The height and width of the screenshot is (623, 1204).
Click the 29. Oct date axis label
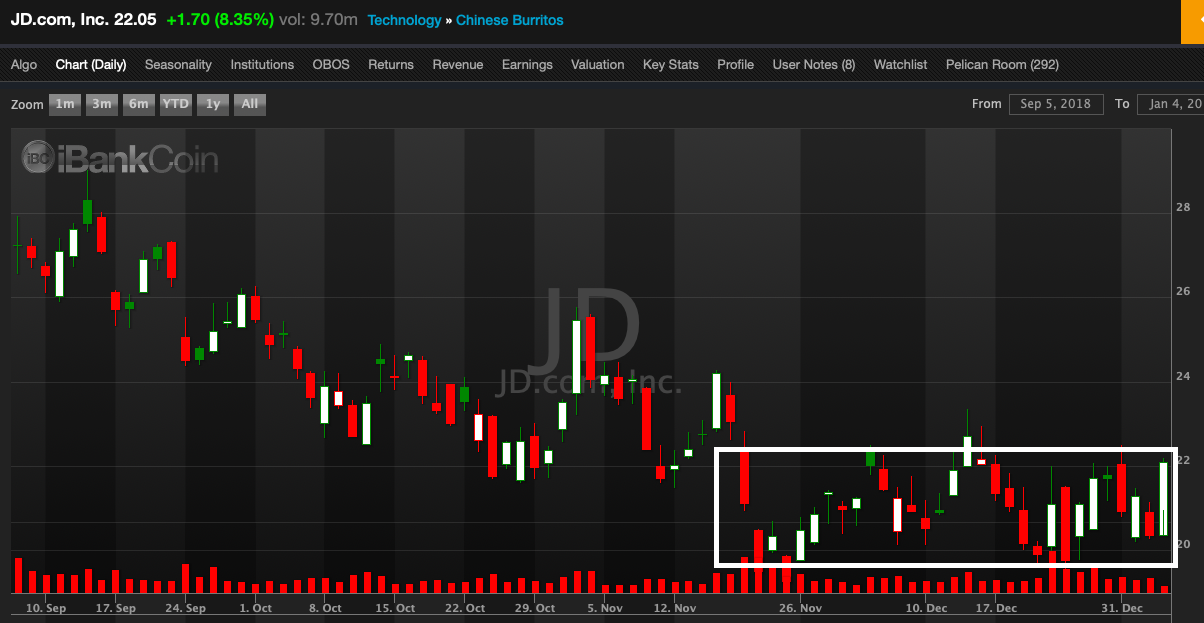[535, 608]
